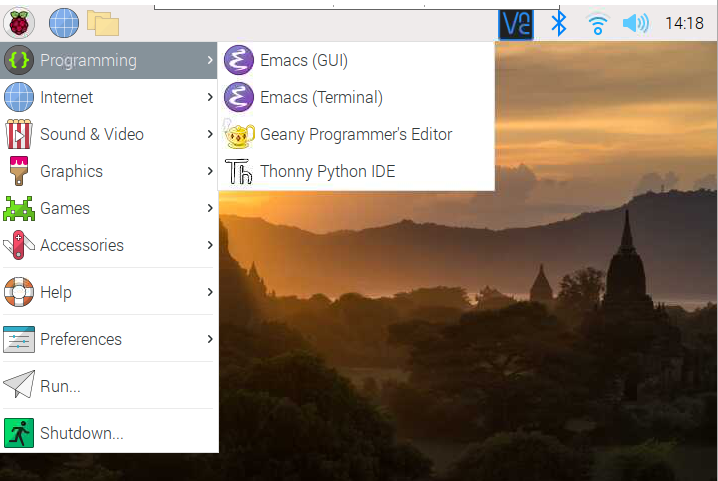Open the Preferences submenu label
718x481 pixels.
tap(81, 339)
